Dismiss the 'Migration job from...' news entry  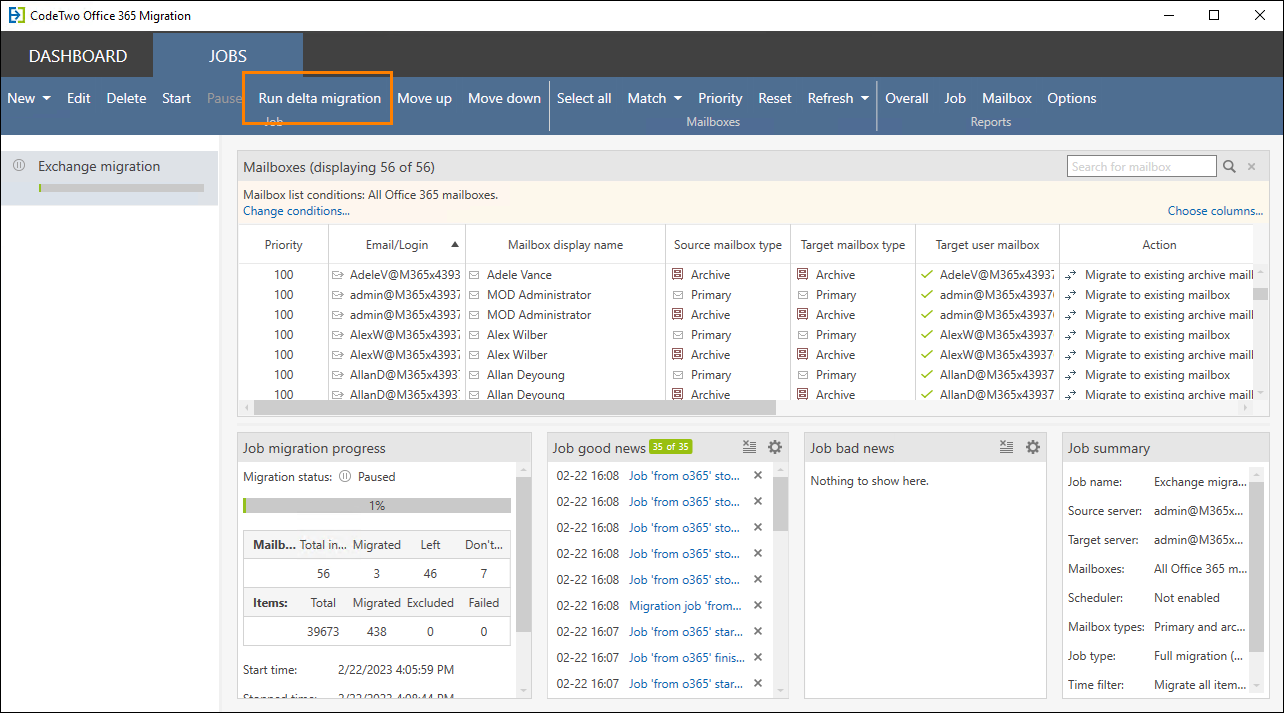tap(758, 605)
